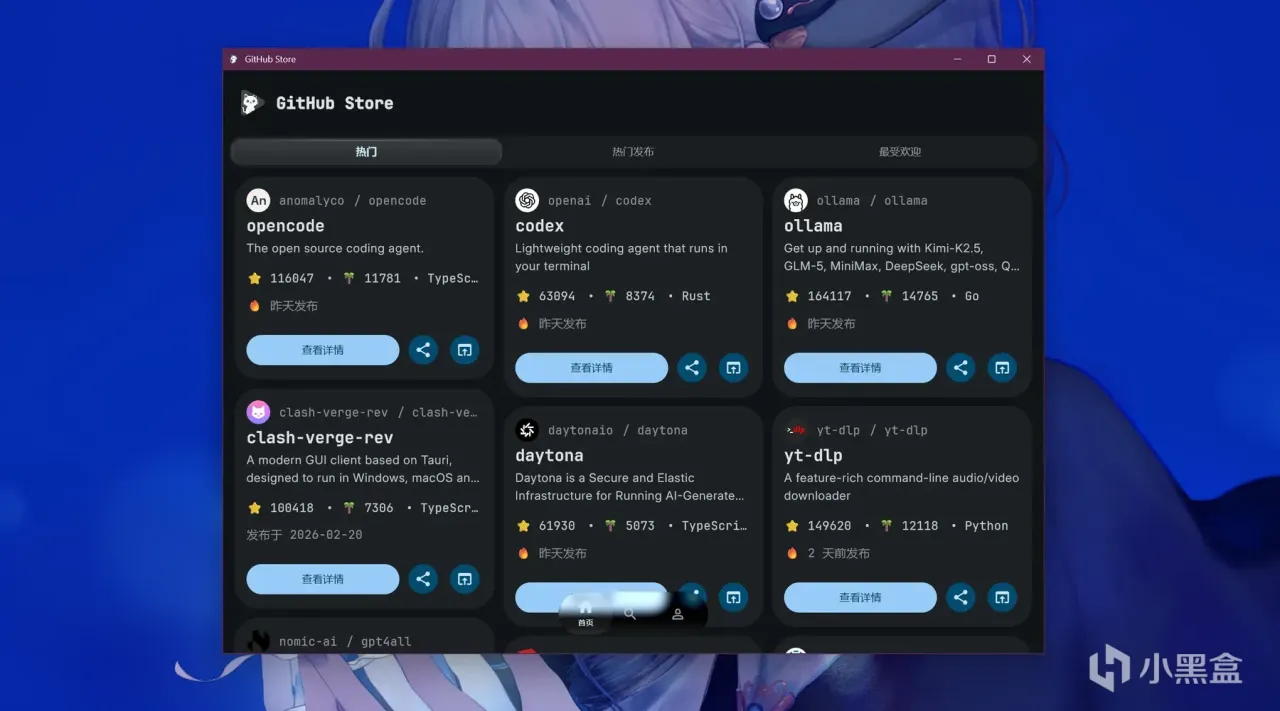Click the daytonaio avatar icon
This screenshot has width=1280, height=711.
point(527,430)
